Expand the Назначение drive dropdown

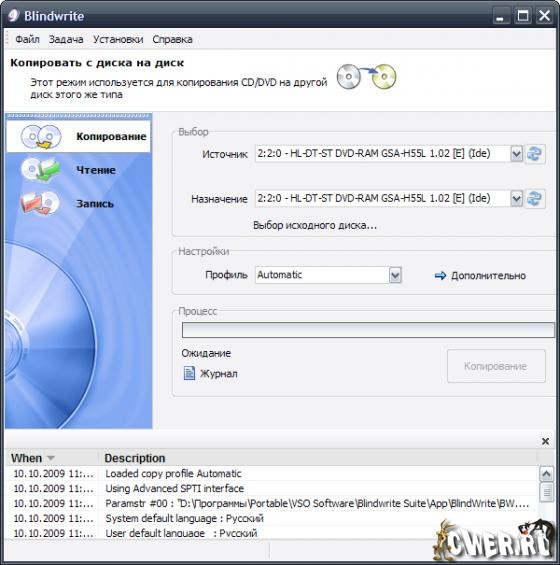click(x=516, y=199)
